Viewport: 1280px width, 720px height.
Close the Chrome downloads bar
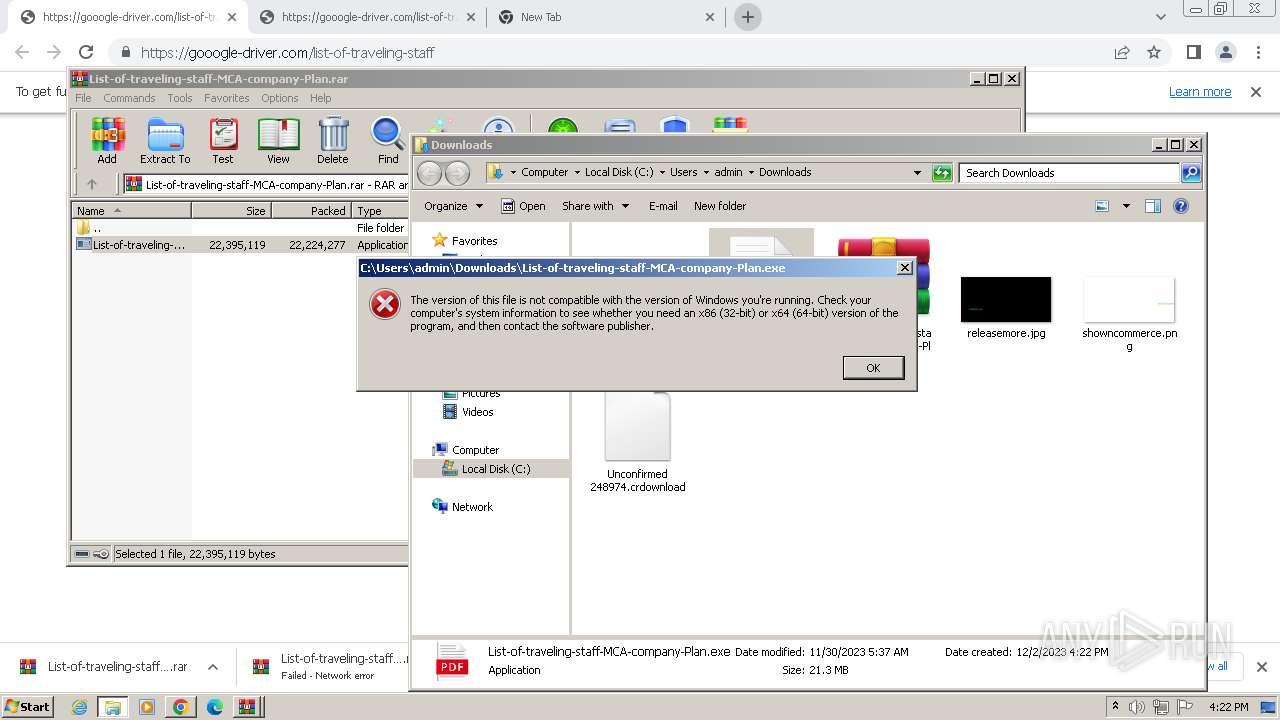[1261, 667]
